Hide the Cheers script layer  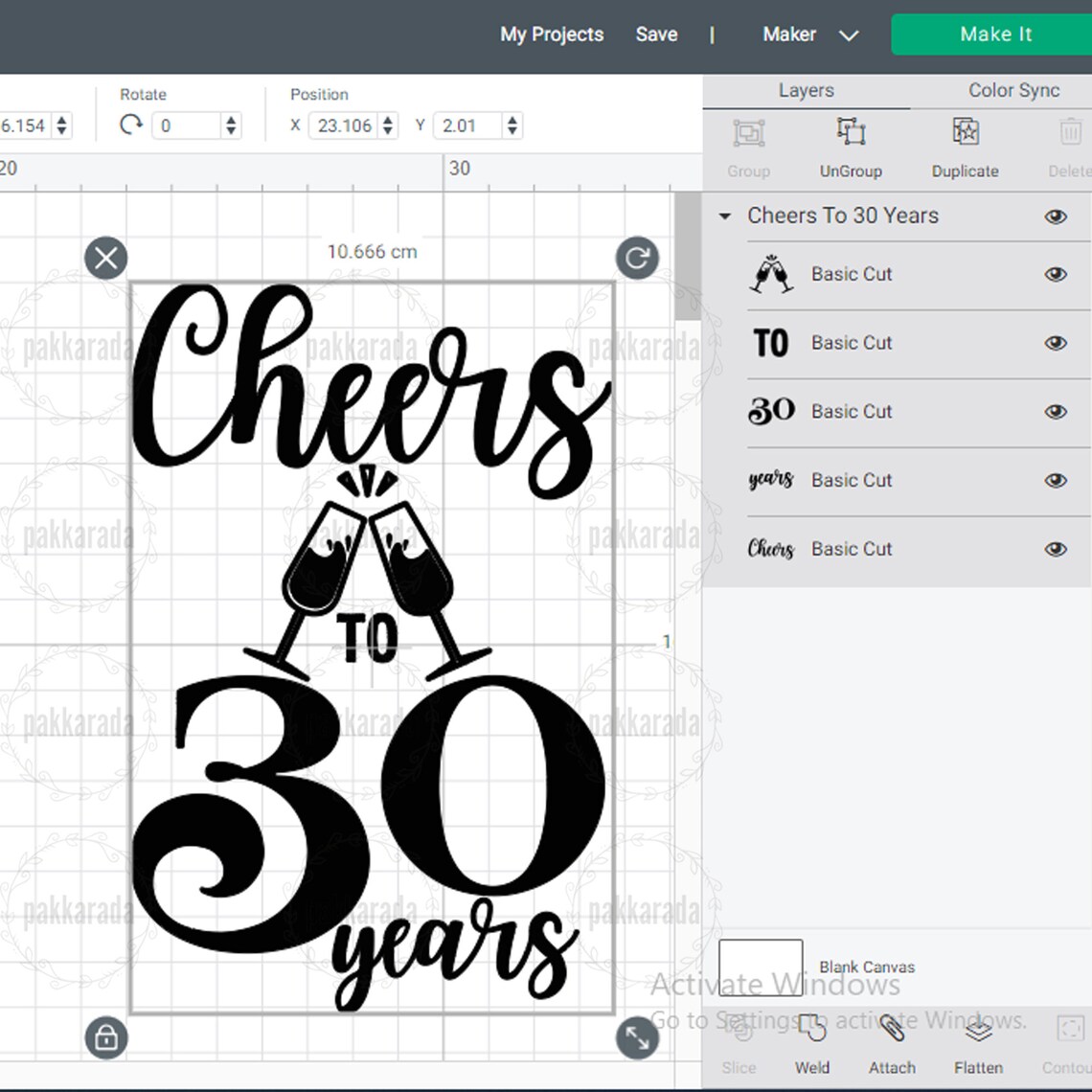1056,549
